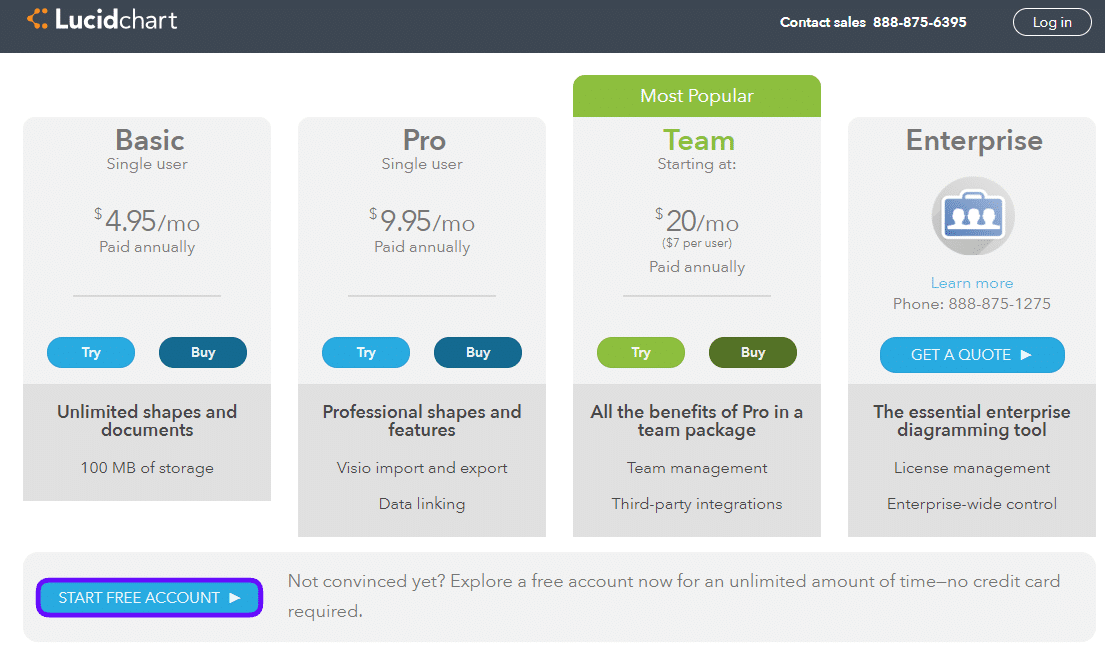Click the Lucidchart logo

pyautogui.click(x=102, y=19)
